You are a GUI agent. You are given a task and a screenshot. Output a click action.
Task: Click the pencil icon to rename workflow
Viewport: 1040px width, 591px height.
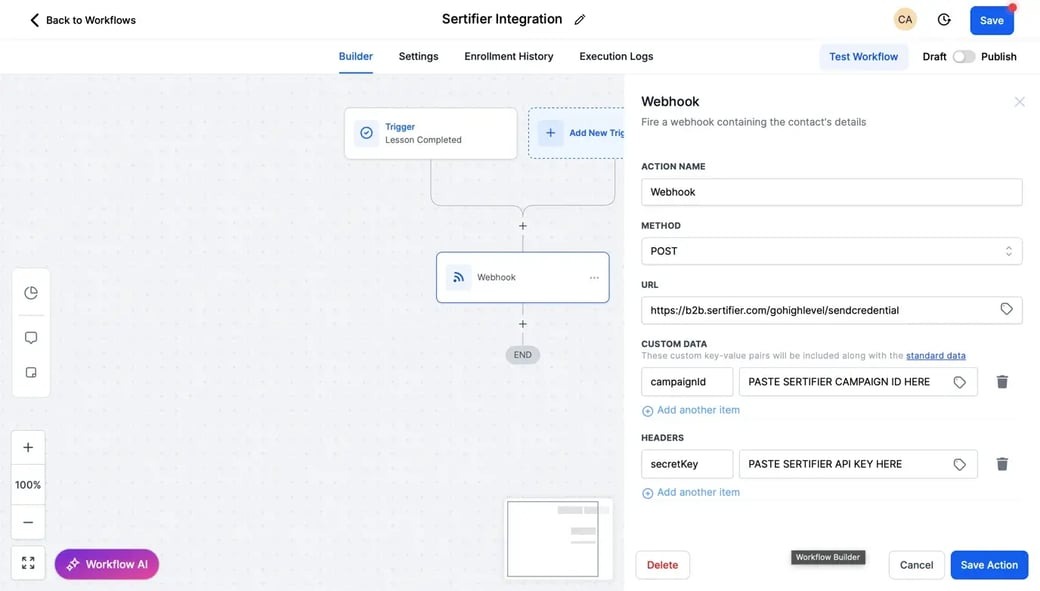tap(580, 20)
